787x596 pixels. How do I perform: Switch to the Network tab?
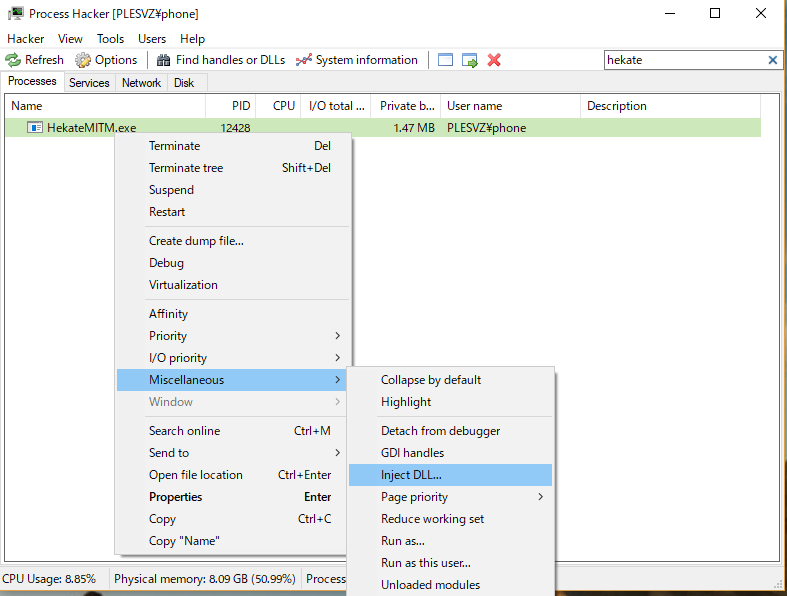[x=142, y=83]
